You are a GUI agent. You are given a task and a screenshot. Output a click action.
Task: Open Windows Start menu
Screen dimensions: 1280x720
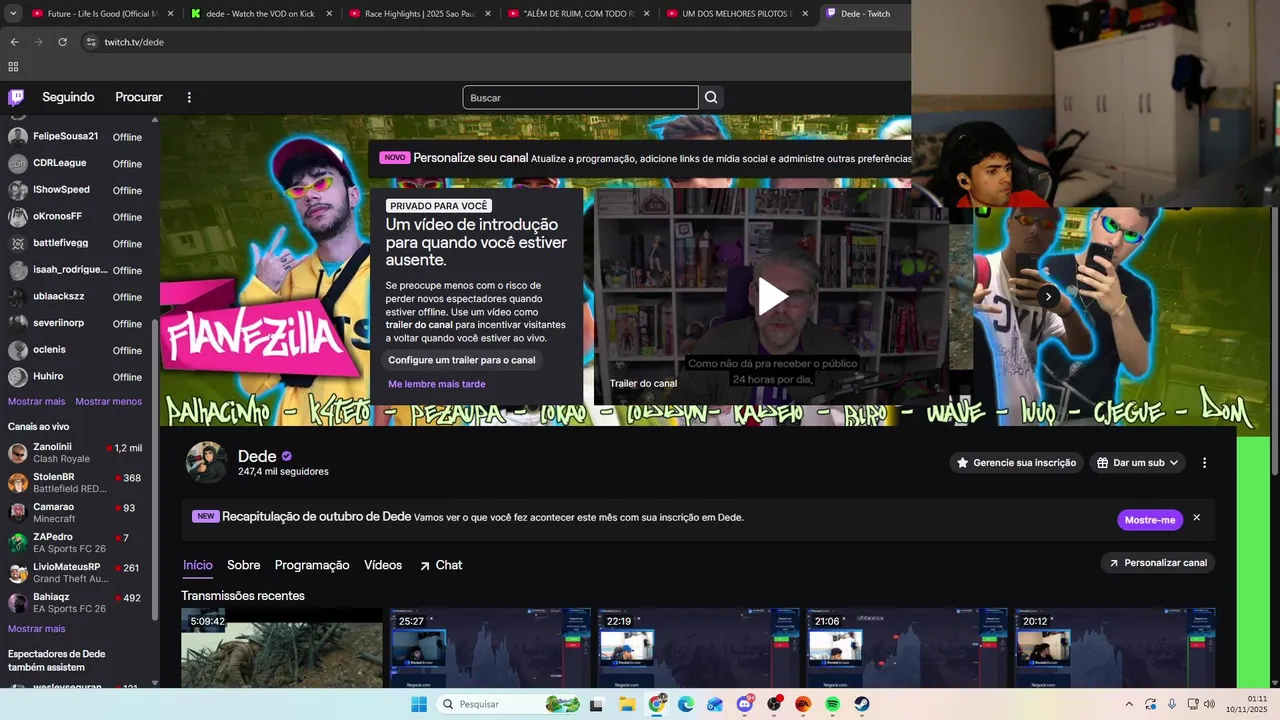[x=419, y=704]
